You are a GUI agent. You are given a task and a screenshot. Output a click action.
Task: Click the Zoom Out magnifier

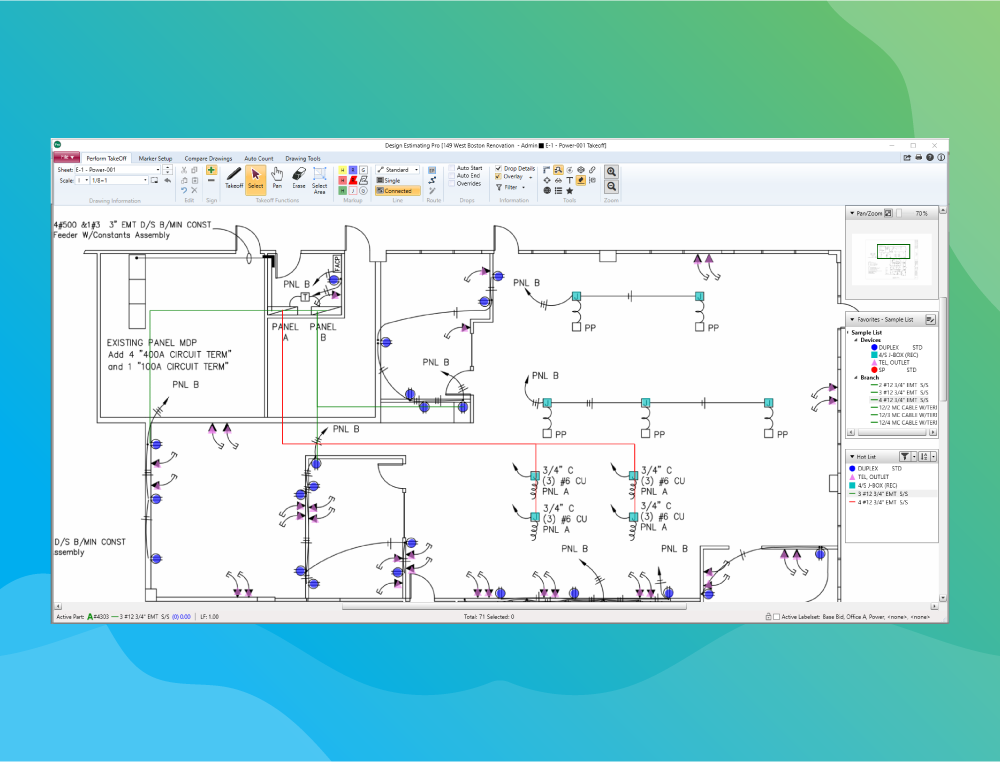[612, 187]
